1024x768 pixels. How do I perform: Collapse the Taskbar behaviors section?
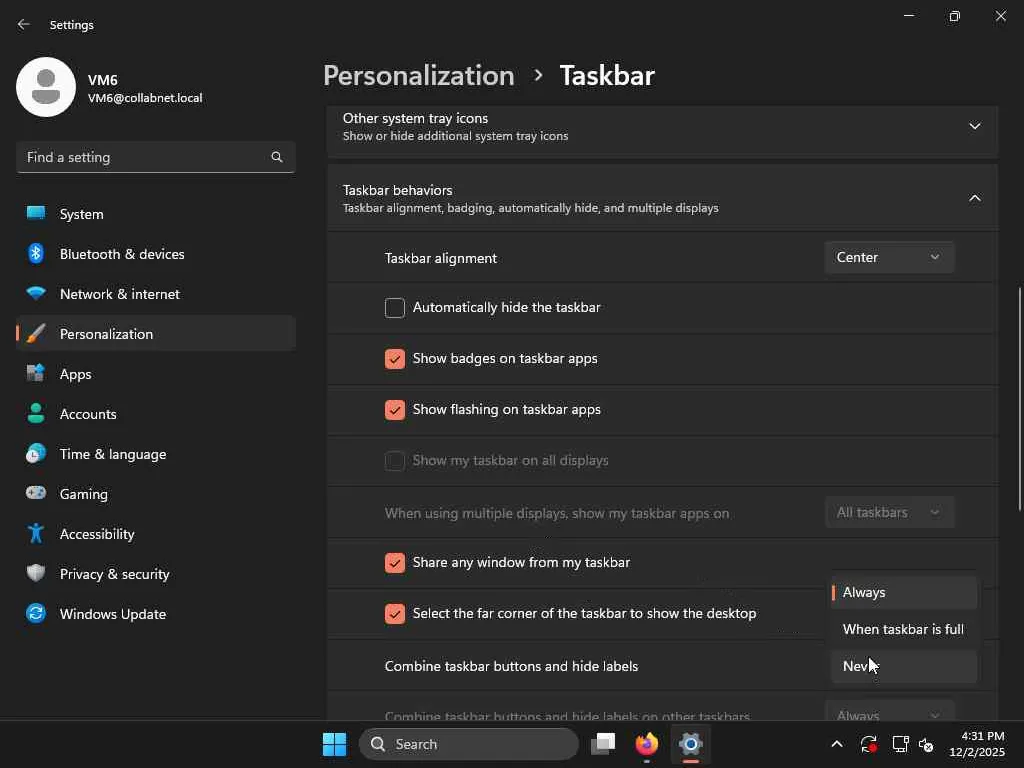(974, 198)
